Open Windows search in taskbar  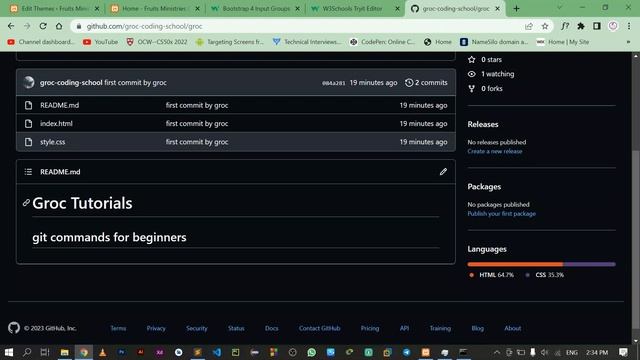point(27,352)
